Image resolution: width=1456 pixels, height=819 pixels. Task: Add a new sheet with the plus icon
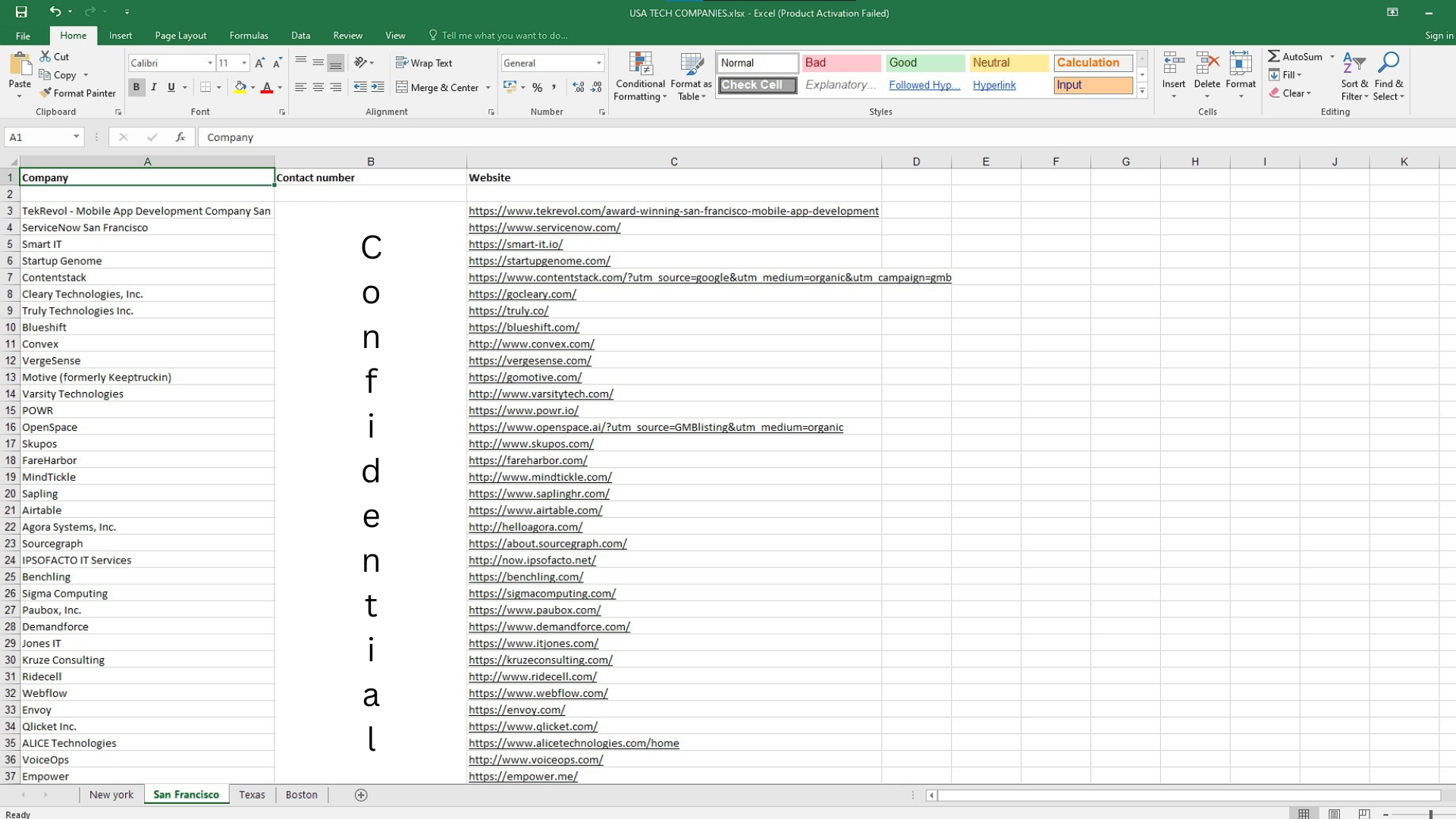(x=361, y=795)
